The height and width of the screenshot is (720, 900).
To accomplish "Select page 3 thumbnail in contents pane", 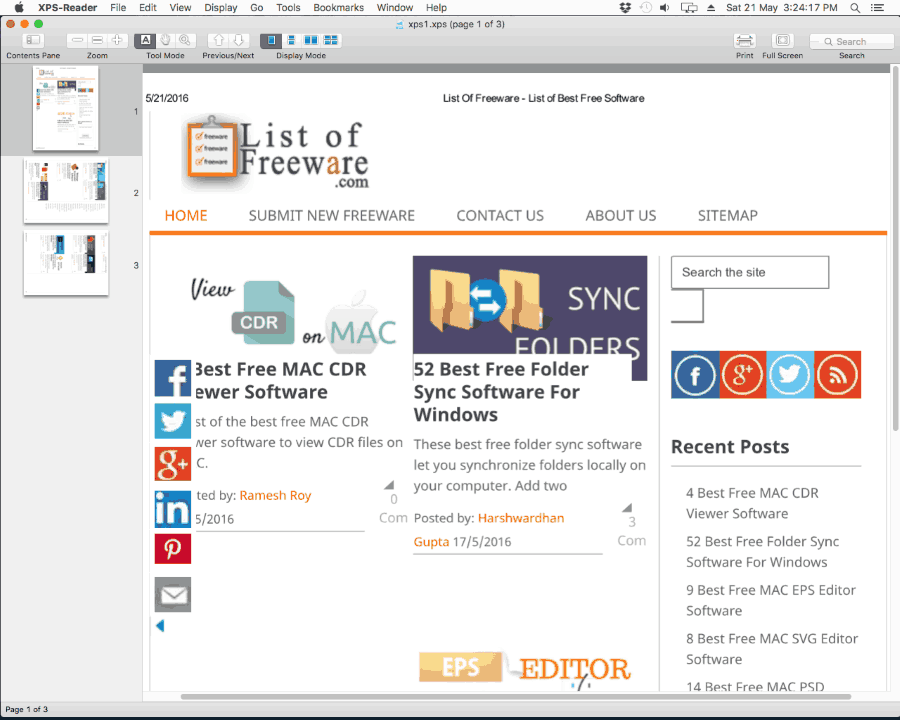I will (66, 263).
